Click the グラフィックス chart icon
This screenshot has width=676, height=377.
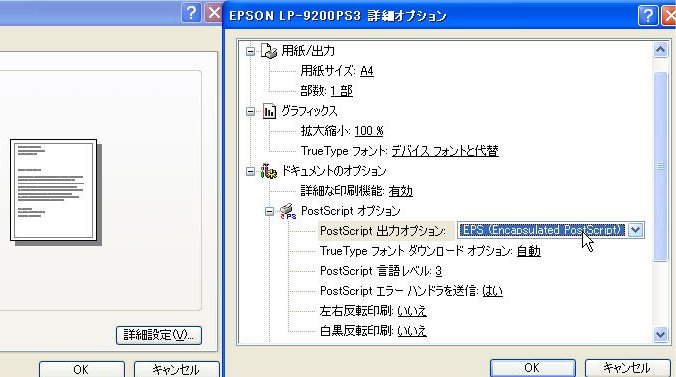pos(269,111)
